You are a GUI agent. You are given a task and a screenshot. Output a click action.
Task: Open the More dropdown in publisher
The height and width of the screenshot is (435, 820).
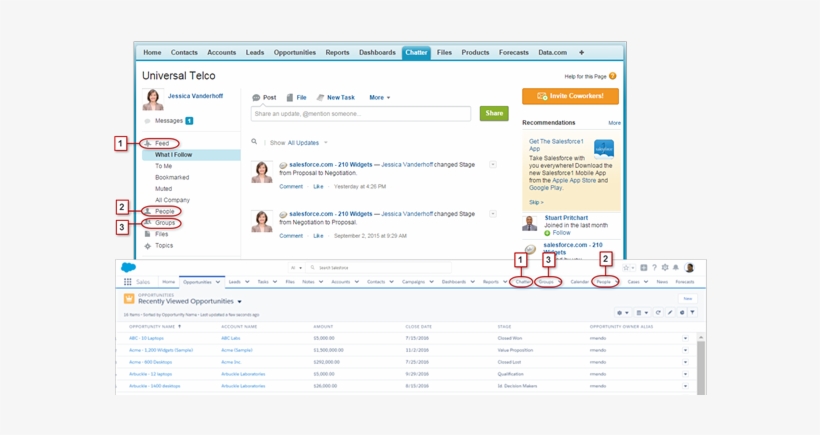379,98
